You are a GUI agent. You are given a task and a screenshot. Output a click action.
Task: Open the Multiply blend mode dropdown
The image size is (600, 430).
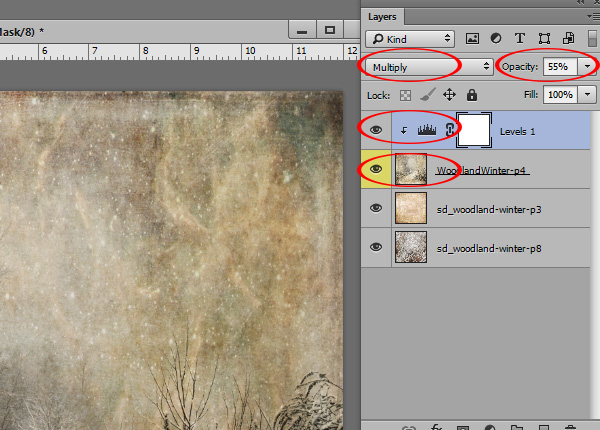[429, 66]
